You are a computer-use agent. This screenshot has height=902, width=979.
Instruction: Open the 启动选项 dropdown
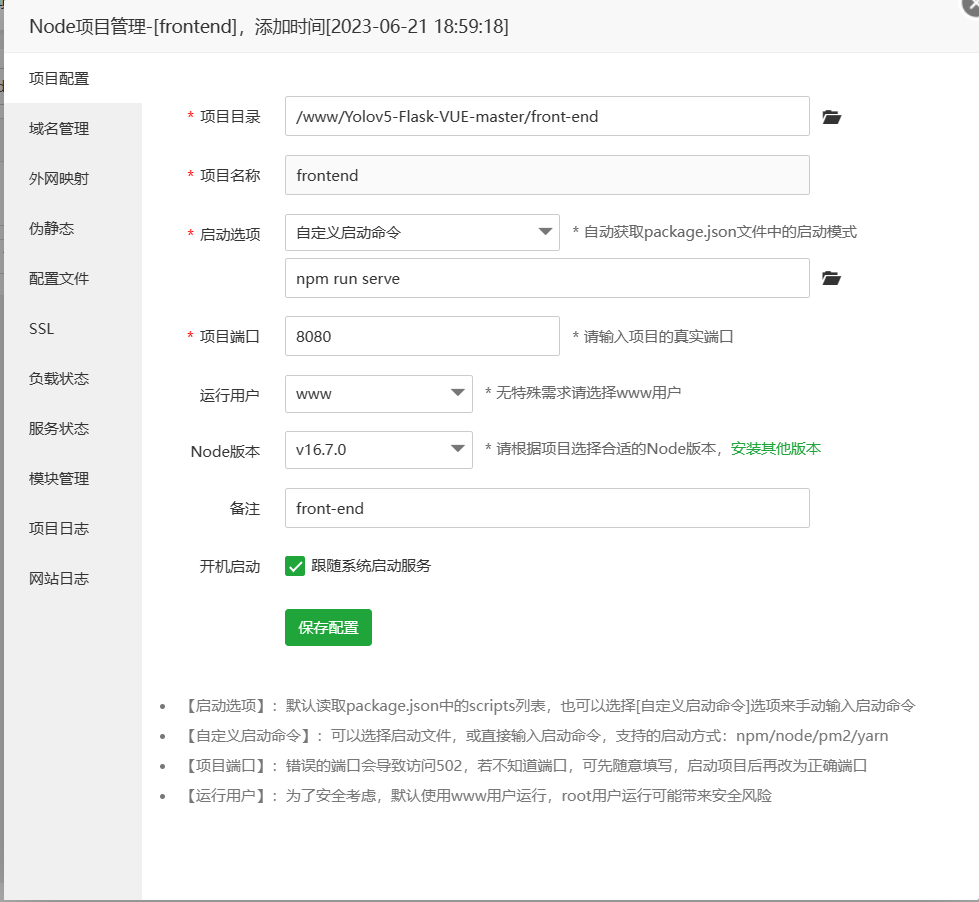tap(420, 232)
